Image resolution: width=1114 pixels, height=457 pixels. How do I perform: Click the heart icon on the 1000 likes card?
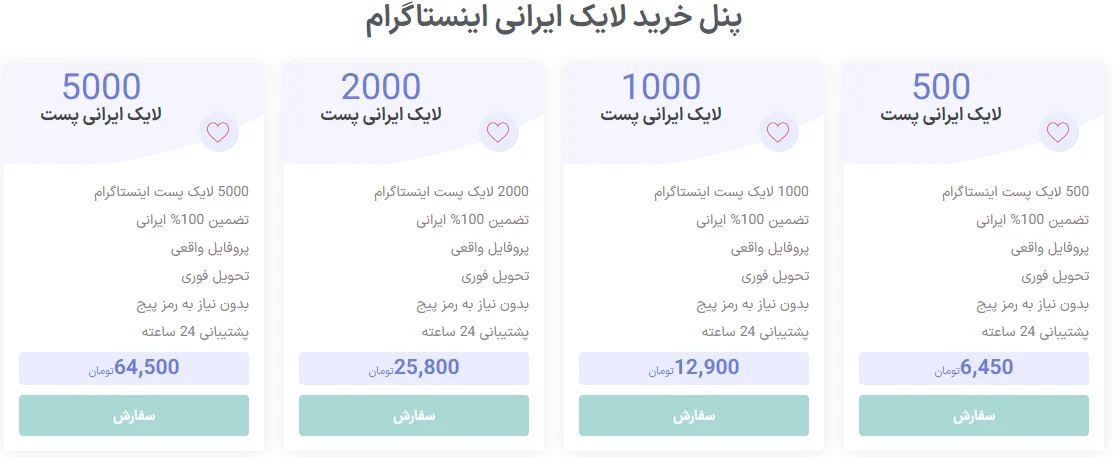pyautogui.click(x=779, y=132)
